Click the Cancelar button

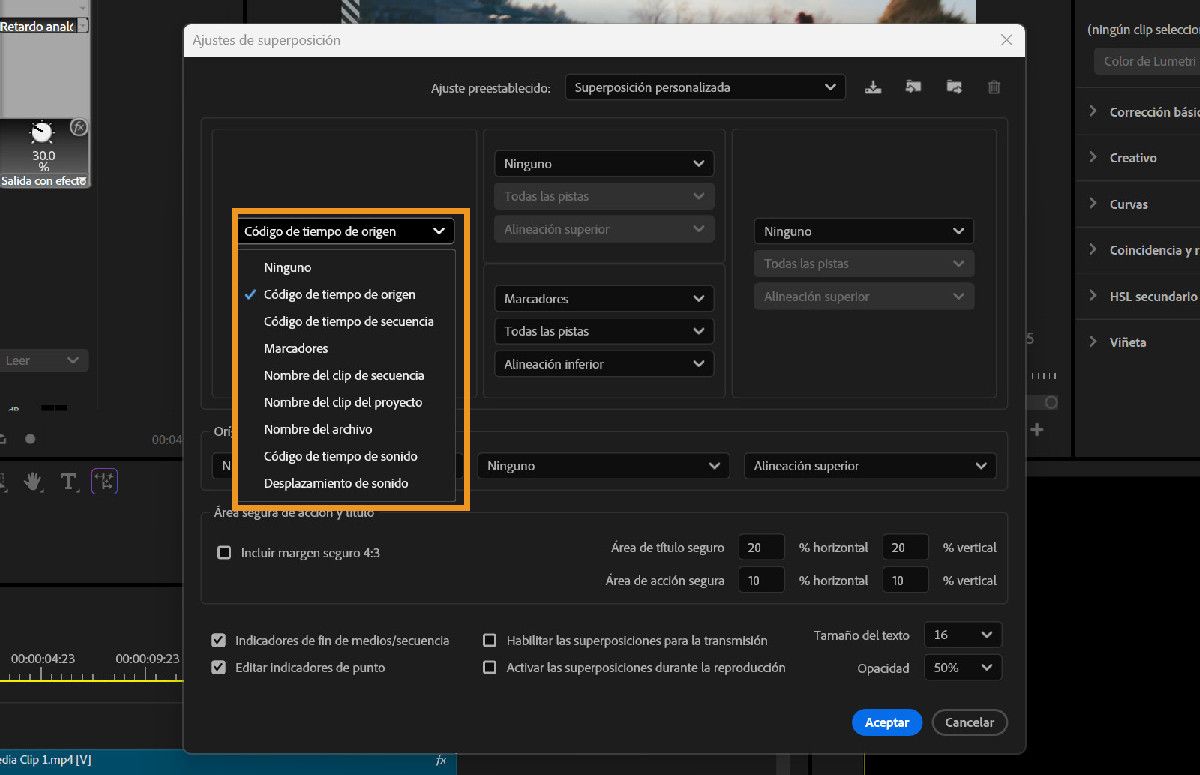(x=969, y=722)
